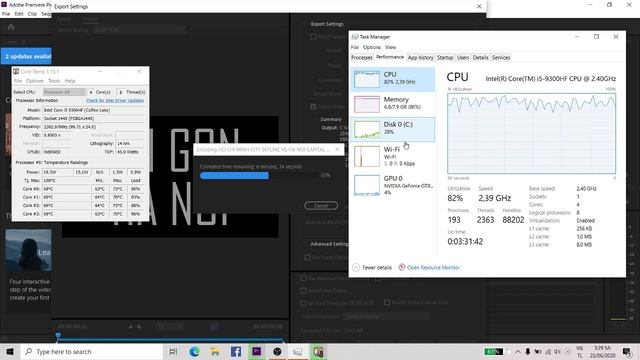Click the blue encoding progress bar
This screenshot has height=360, width=640.
[x=234, y=176]
